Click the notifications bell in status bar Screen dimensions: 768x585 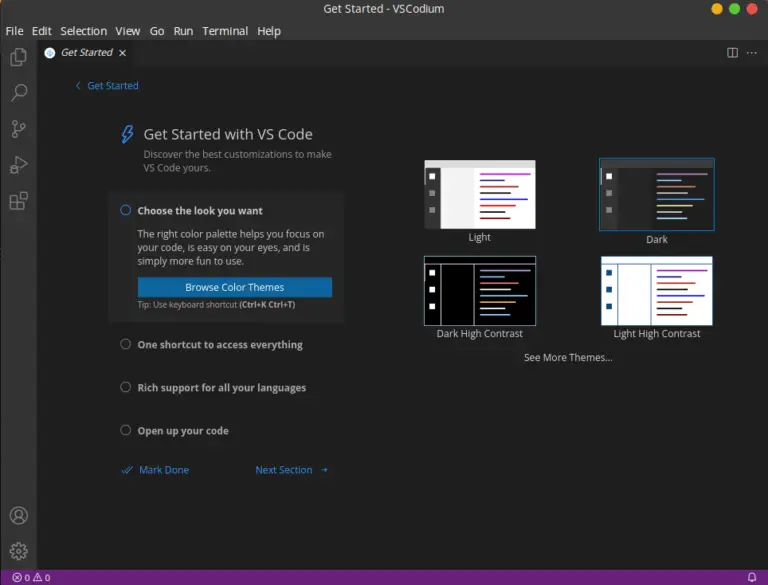coord(752,577)
